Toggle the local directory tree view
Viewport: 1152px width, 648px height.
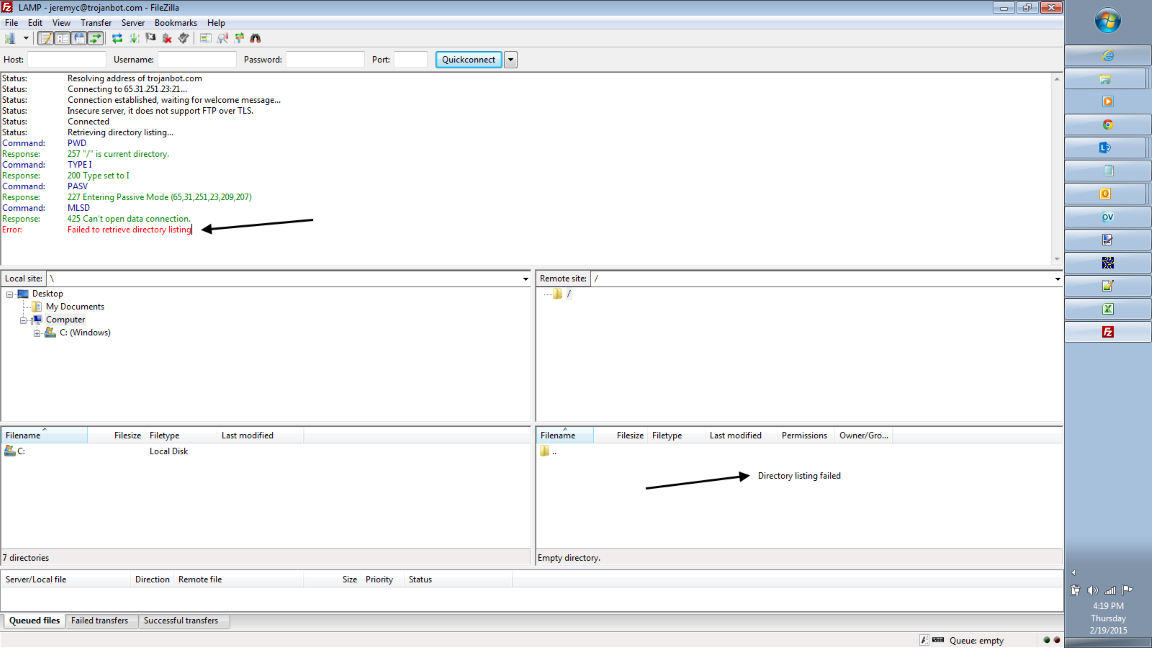[x=62, y=38]
